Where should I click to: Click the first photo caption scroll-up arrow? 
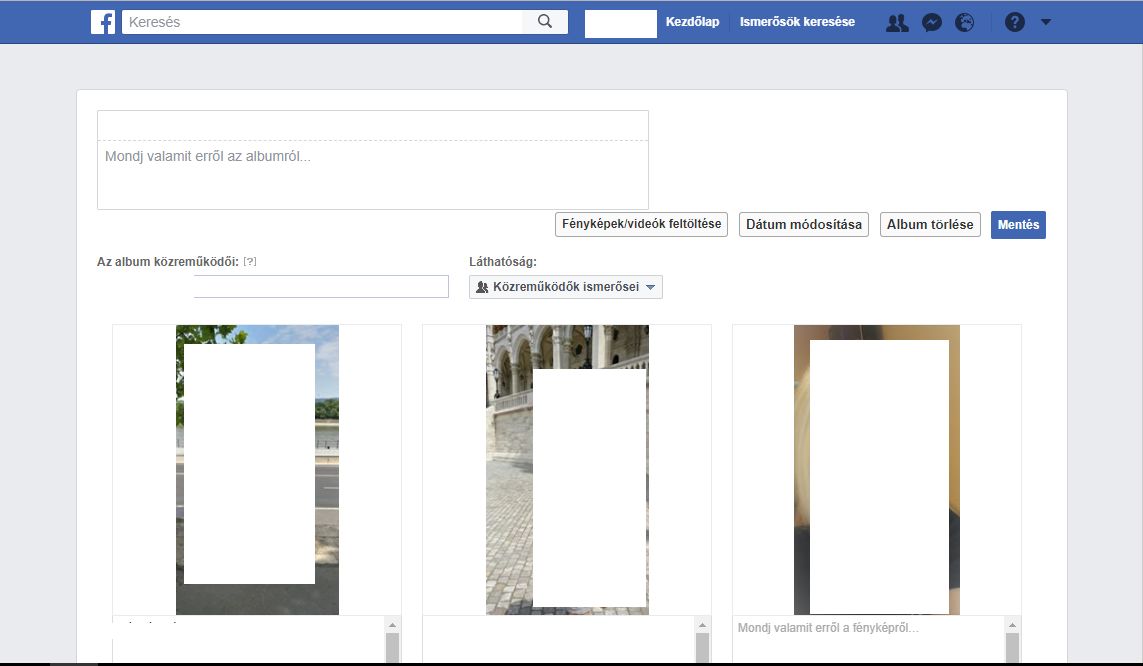[392, 625]
